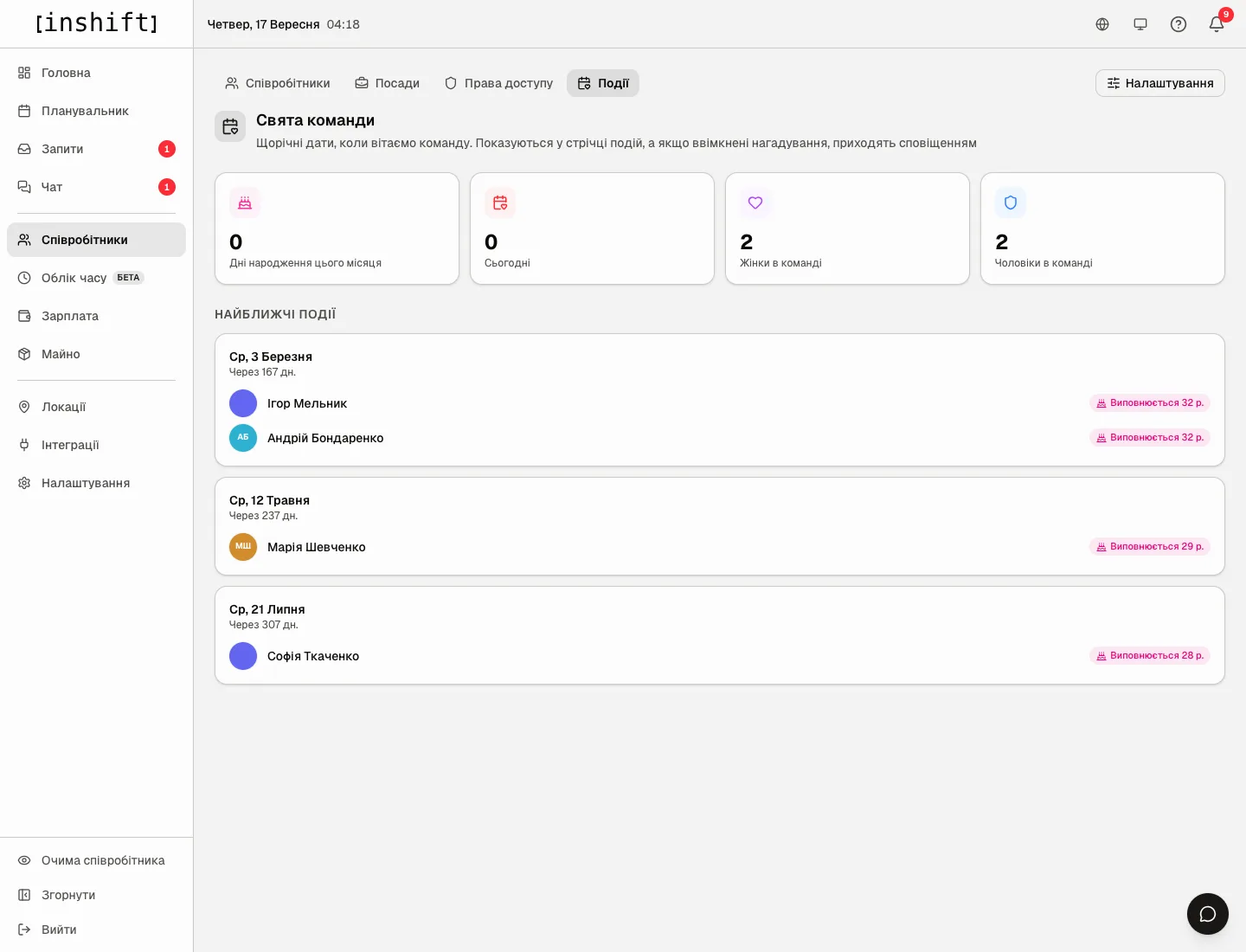Image resolution: width=1246 pixels, height=952 pixels.
Task: Click the inshift logo
Action: (x=97, y=23)
